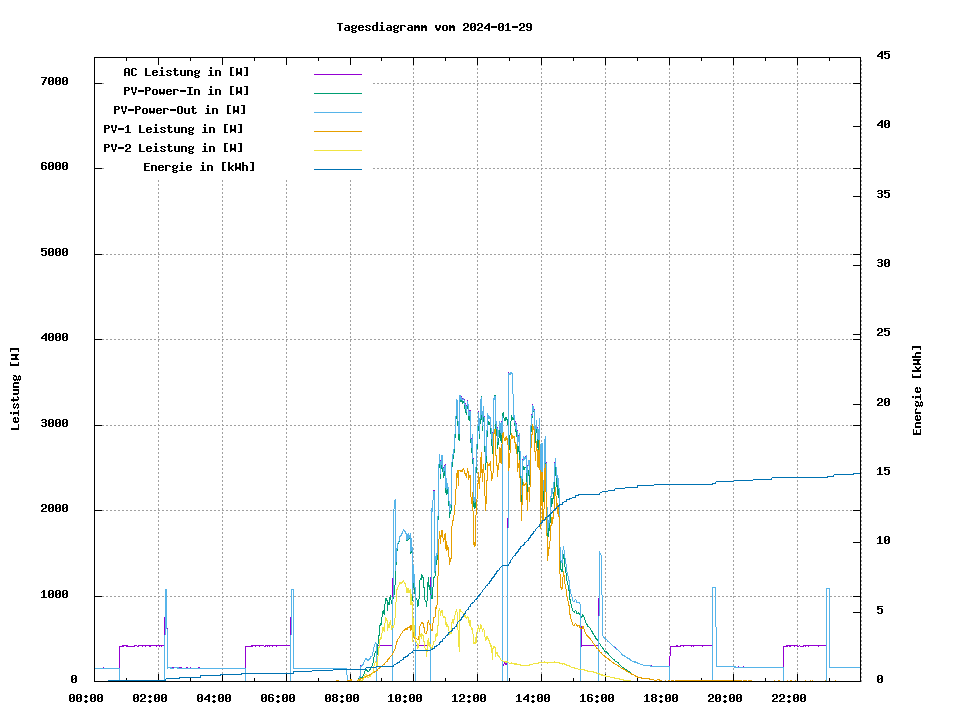Select the 00:00 time axis tick label

86,698
